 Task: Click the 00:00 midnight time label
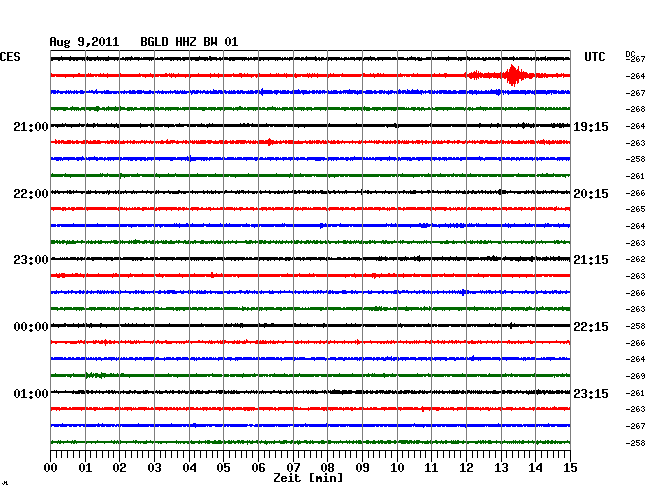[x=31, y=327]
